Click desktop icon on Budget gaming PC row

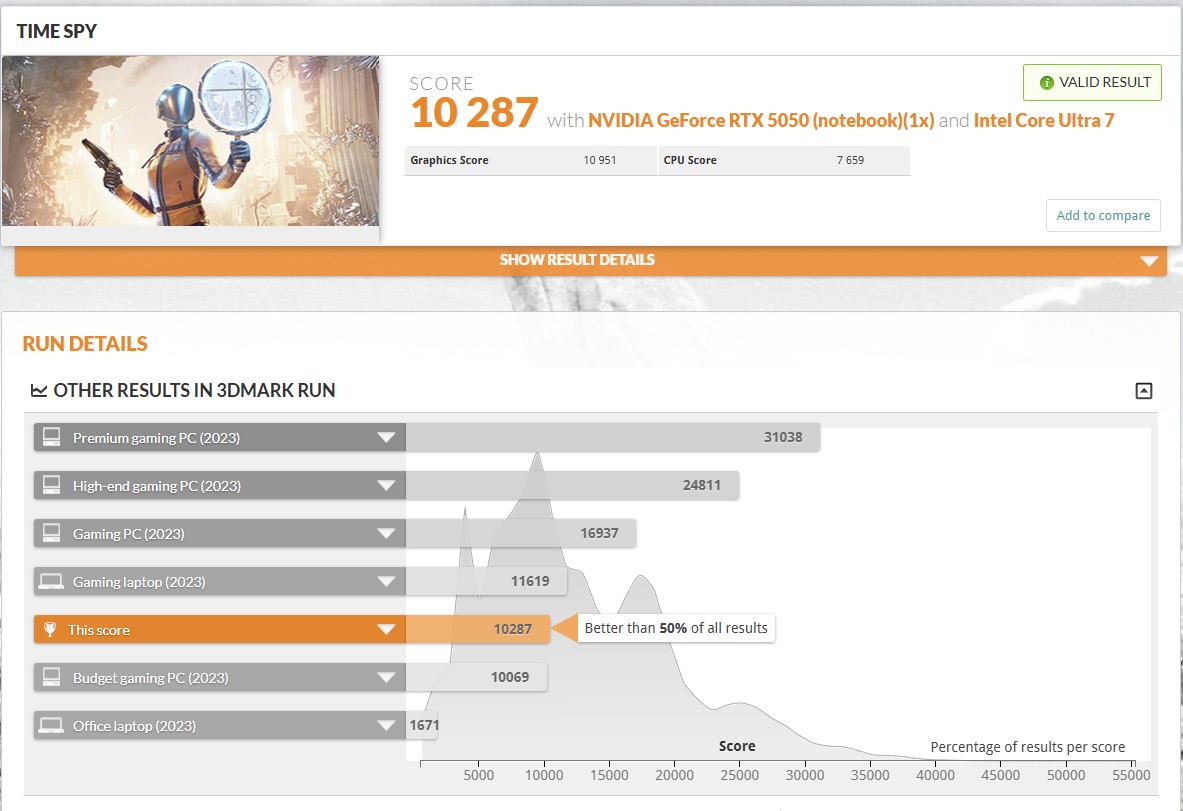51,677
